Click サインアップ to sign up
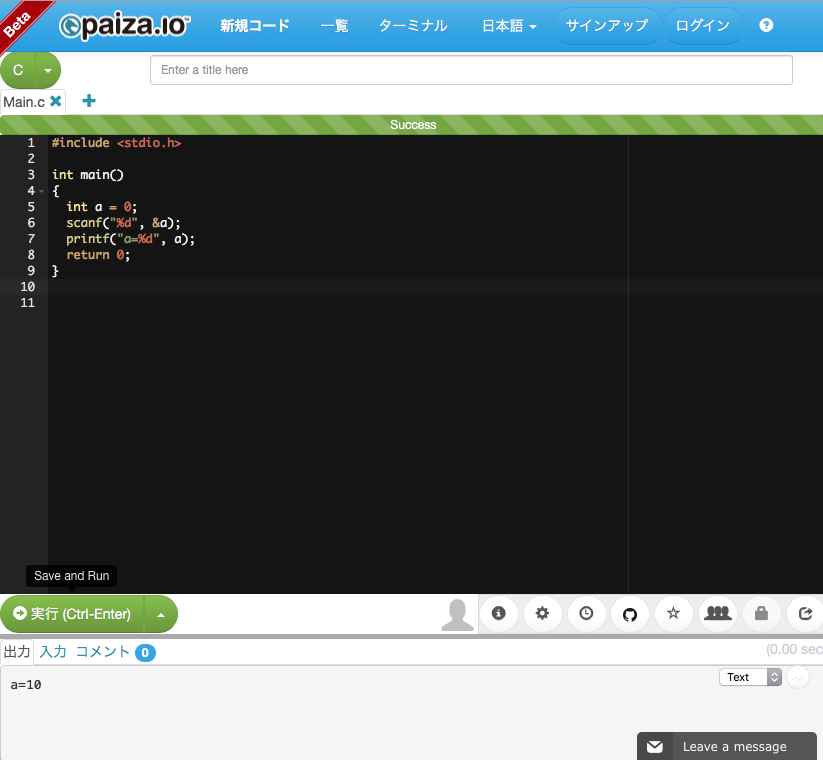The height and width of the screenshot is (760, 823). (607, 25)
